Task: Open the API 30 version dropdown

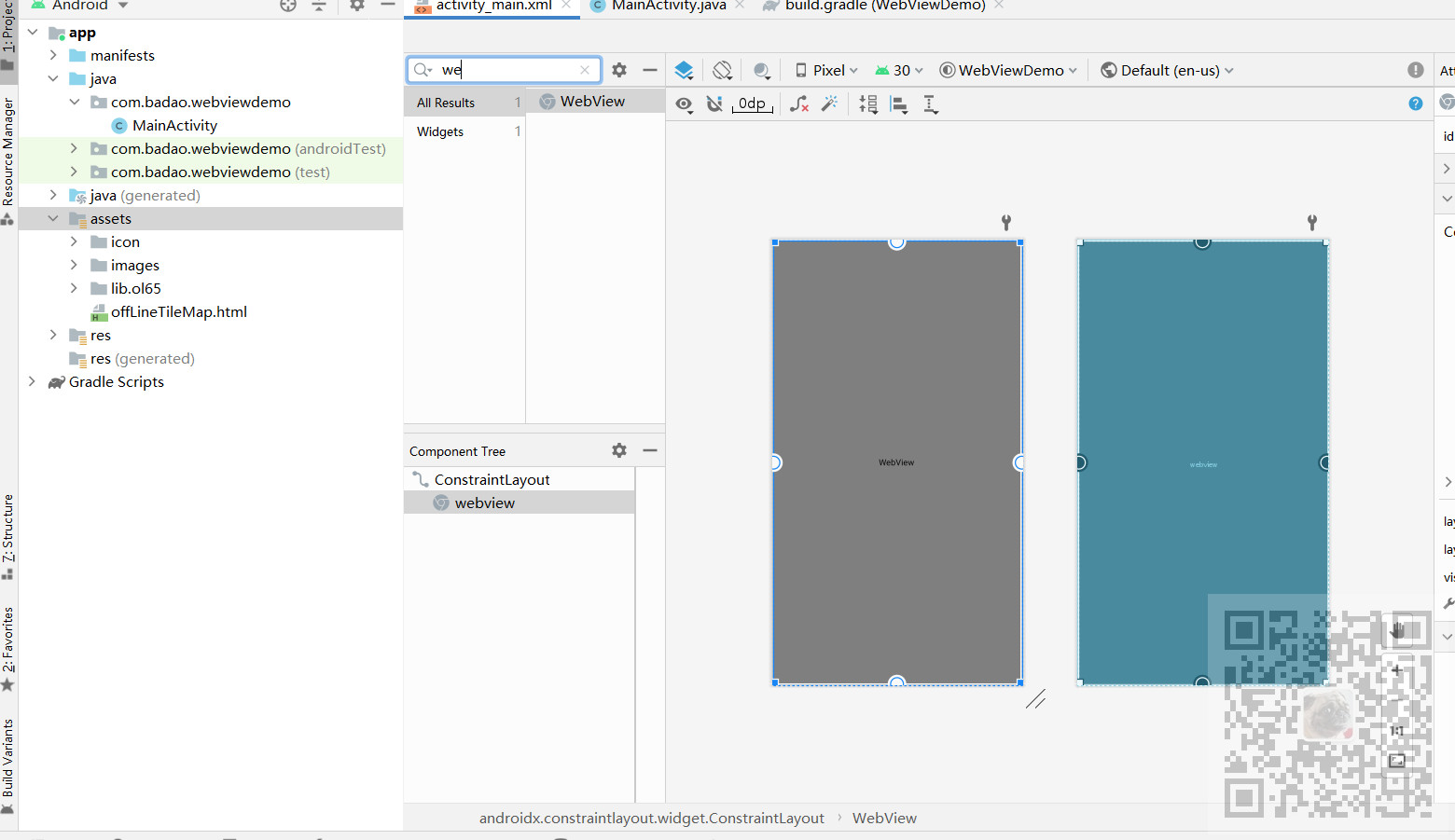Action: (899, 71)
